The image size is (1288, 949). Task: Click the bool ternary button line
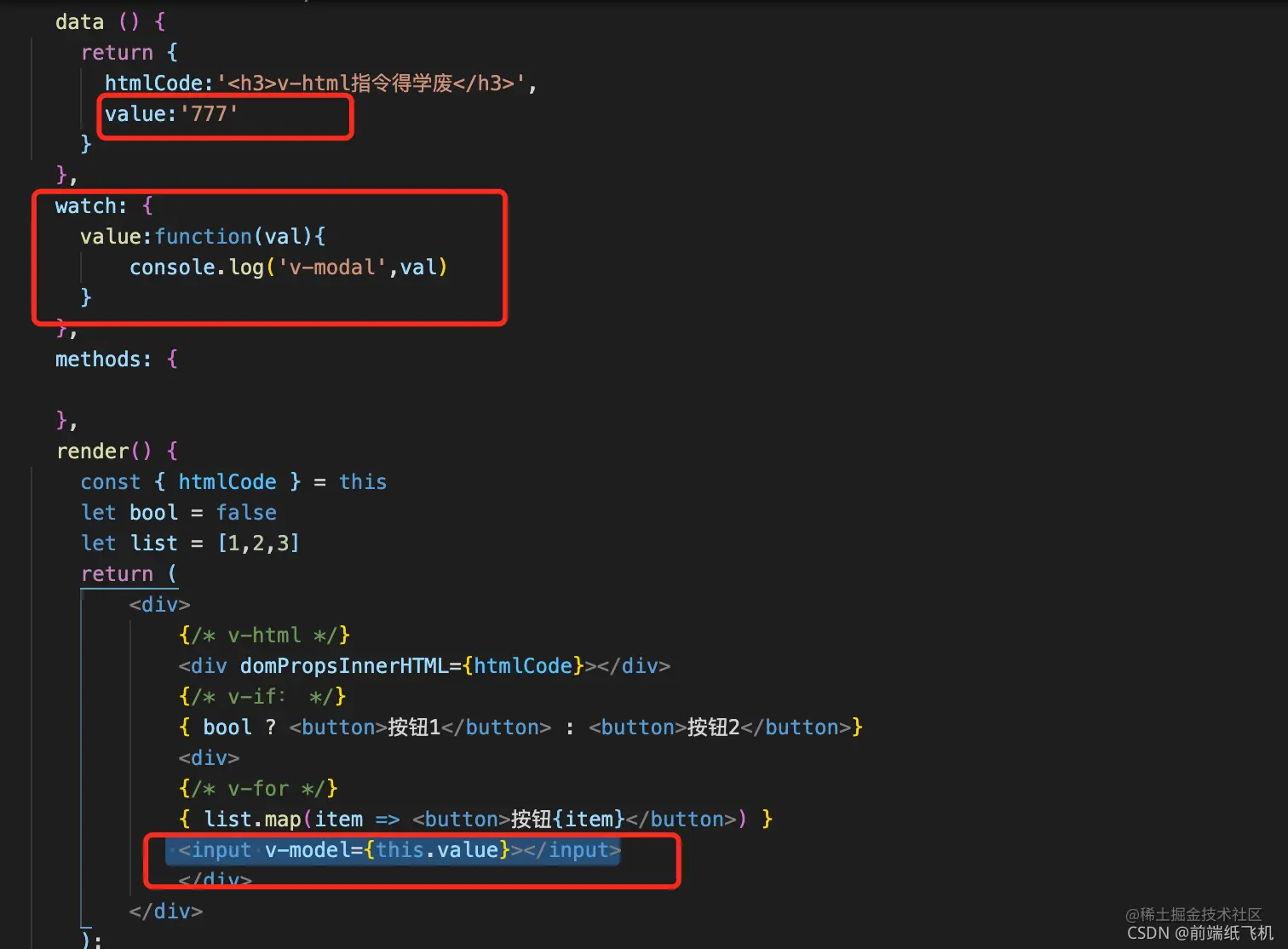click(x=520, y=727)
